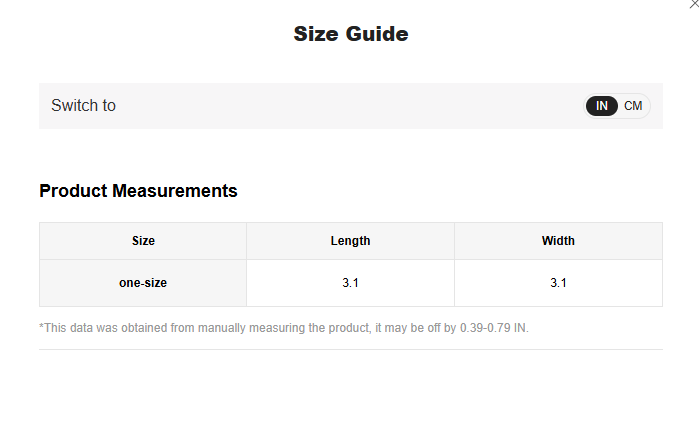Click the word "Size" in the dialog title
The image size is (699, 429).
click(315, 34)
